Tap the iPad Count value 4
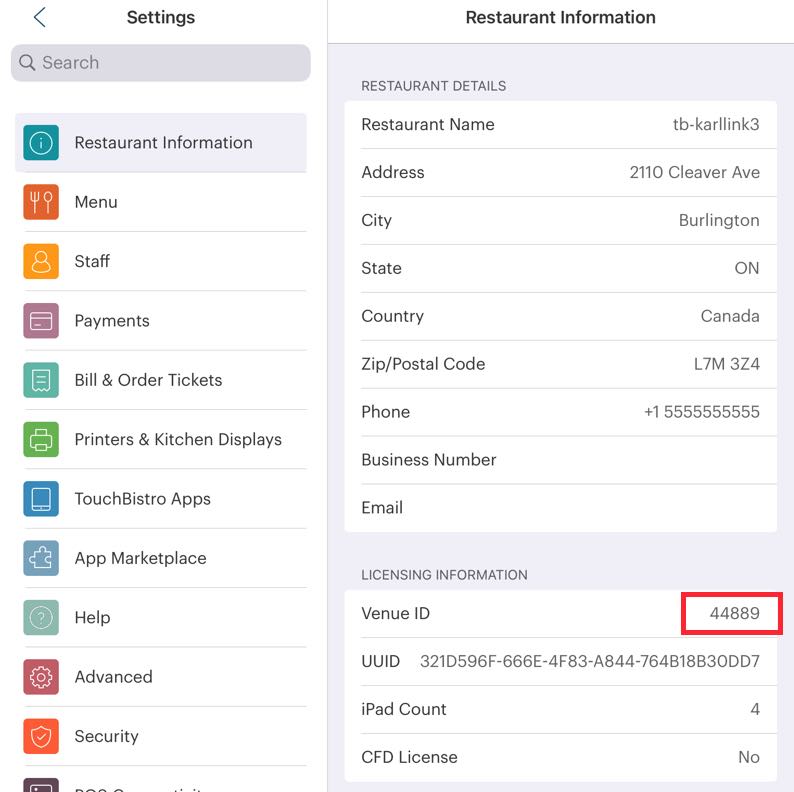The width and height of the screenshot is (794, 792). click(x=755, y=709)
